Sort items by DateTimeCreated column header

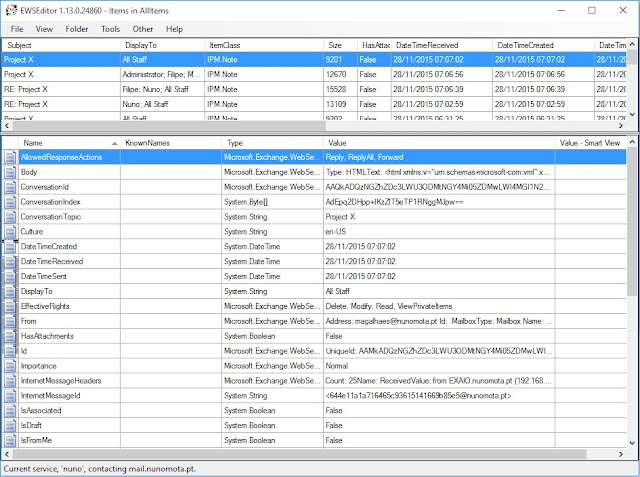(x=543, y=45)
